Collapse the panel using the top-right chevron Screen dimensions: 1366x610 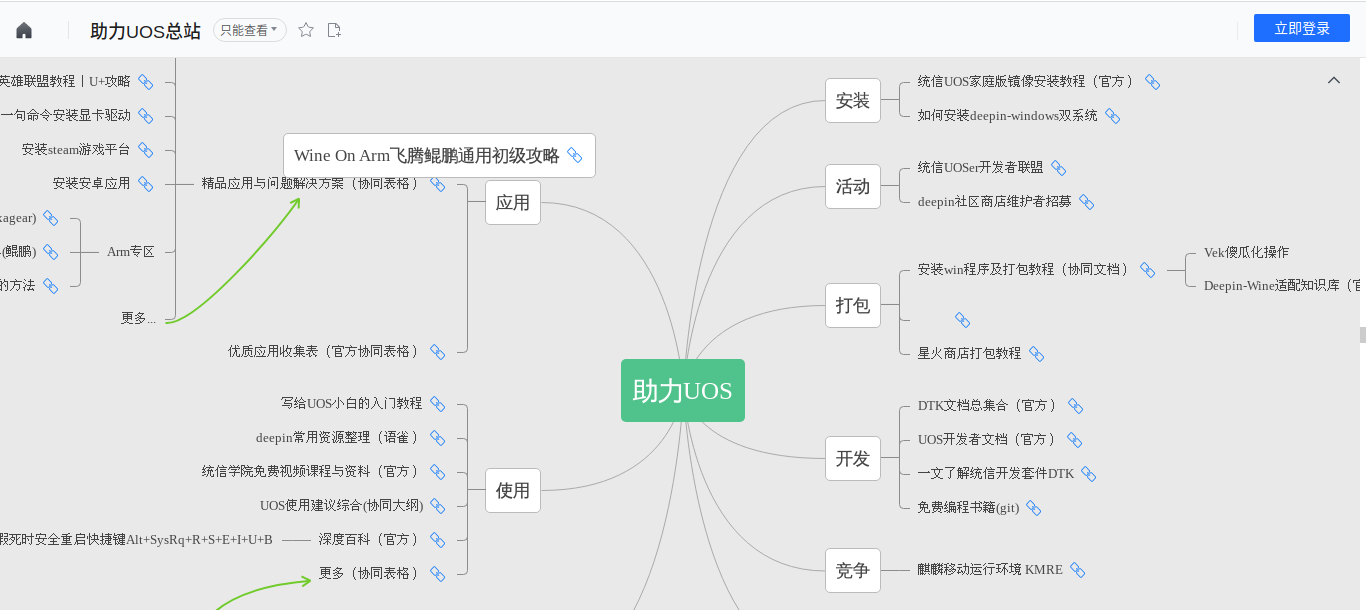coord(1333,79)
